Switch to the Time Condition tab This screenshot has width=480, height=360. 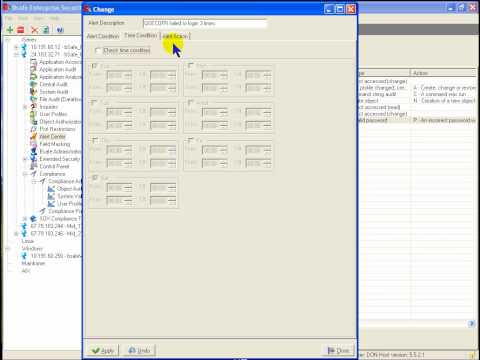140,35
